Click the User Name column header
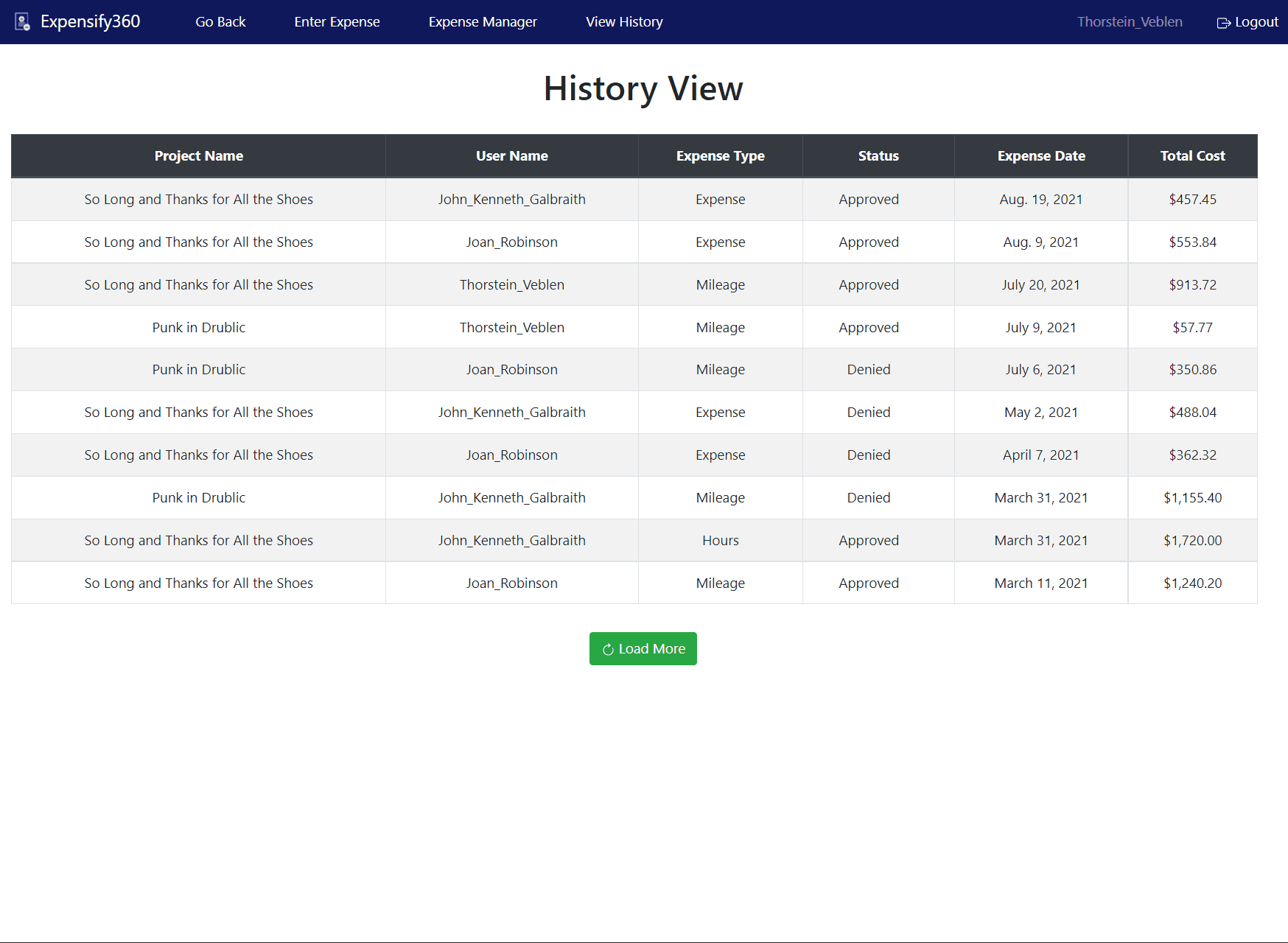This screenshot has height=943, width=1288. click(x=511, y=156)
